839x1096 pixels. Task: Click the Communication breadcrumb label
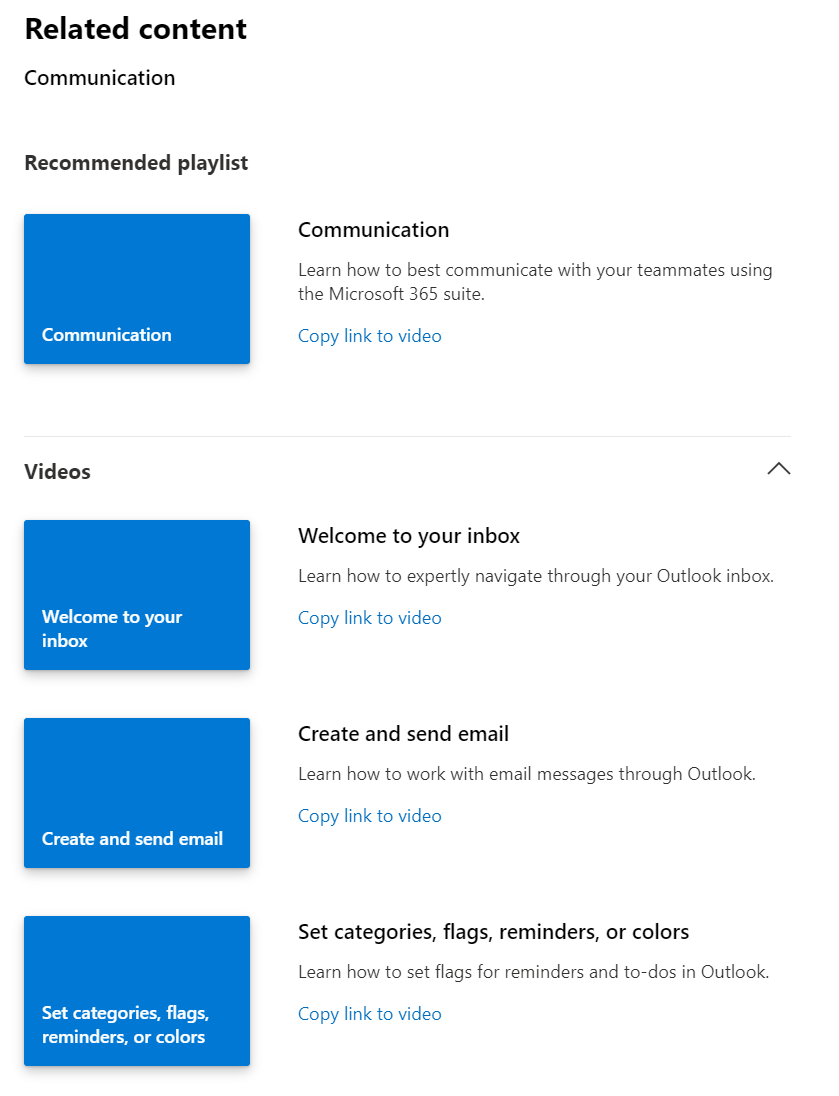[99, 77]
